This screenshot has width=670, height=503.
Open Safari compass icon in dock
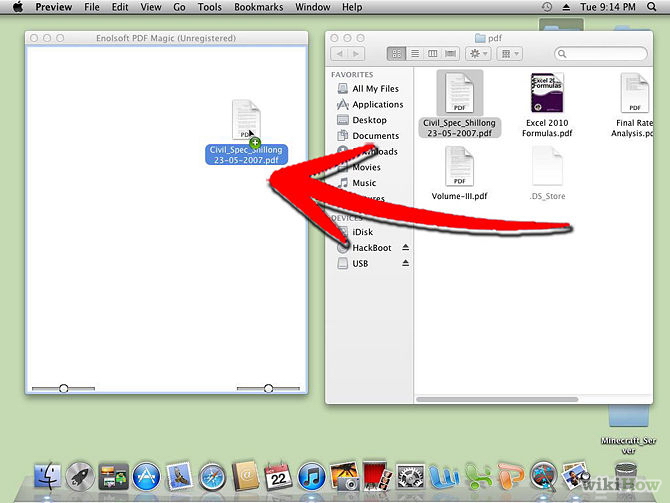pyautogui.click(x=212, y=477)
